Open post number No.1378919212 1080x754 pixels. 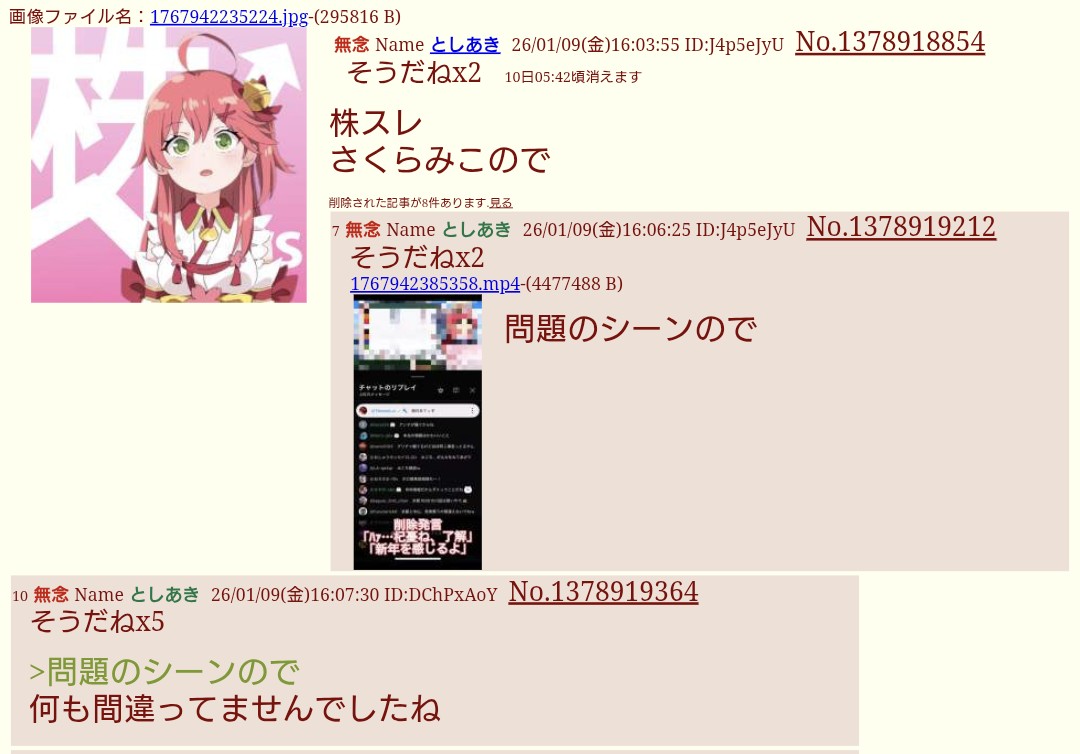pos(901,227)
